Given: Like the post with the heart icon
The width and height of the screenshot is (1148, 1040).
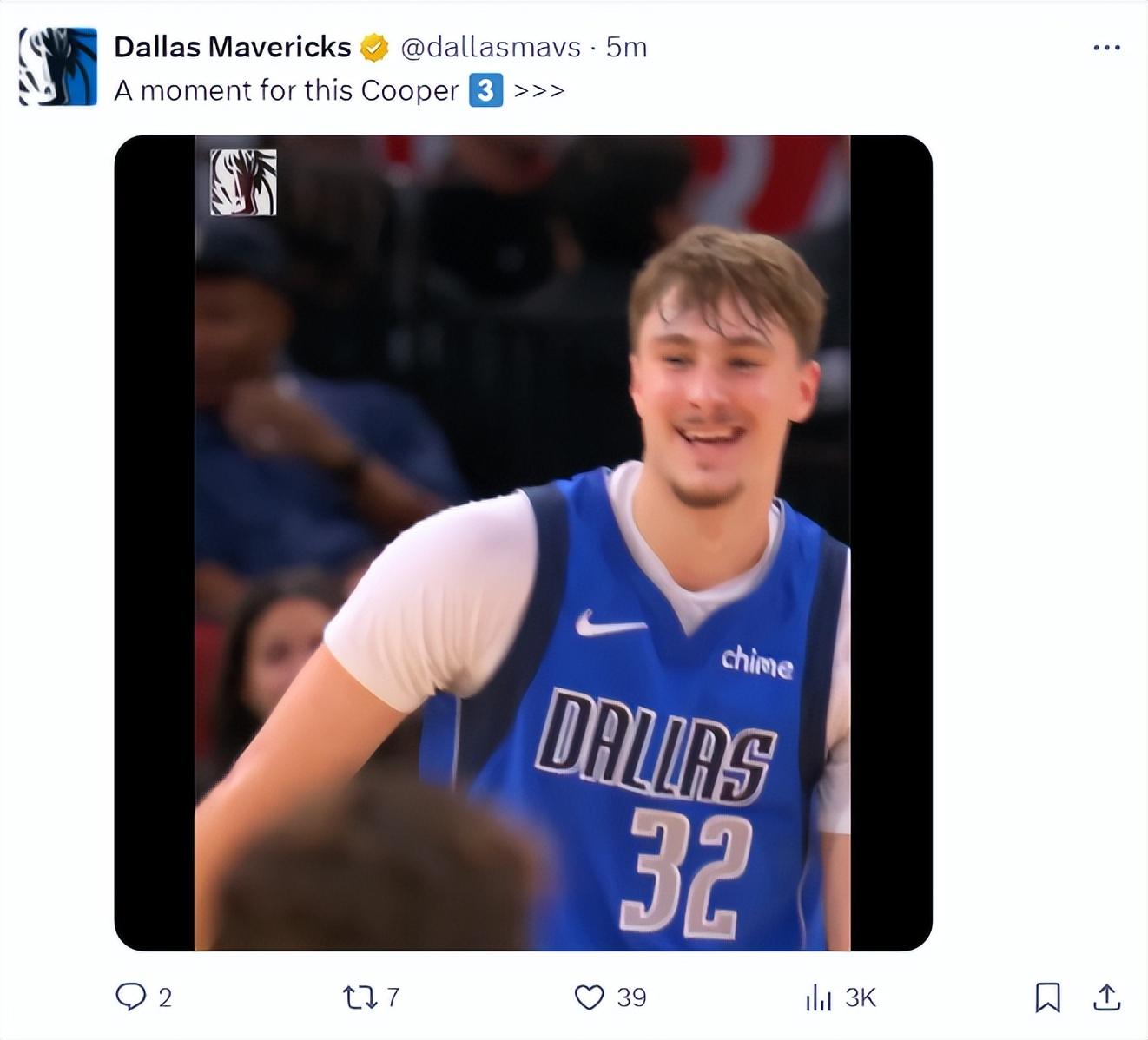Looking at the screenshot, I should pyautogui.click(x=590, y=997).
